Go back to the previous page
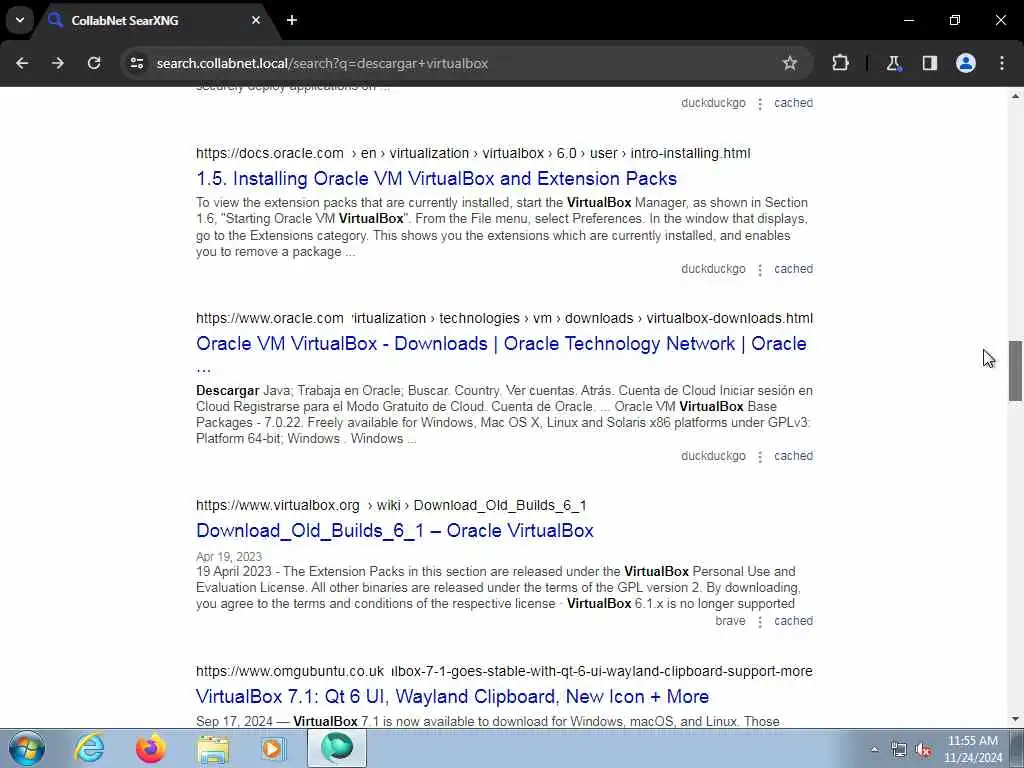This screenshot has width=1024, height=768. coord(22,63)
